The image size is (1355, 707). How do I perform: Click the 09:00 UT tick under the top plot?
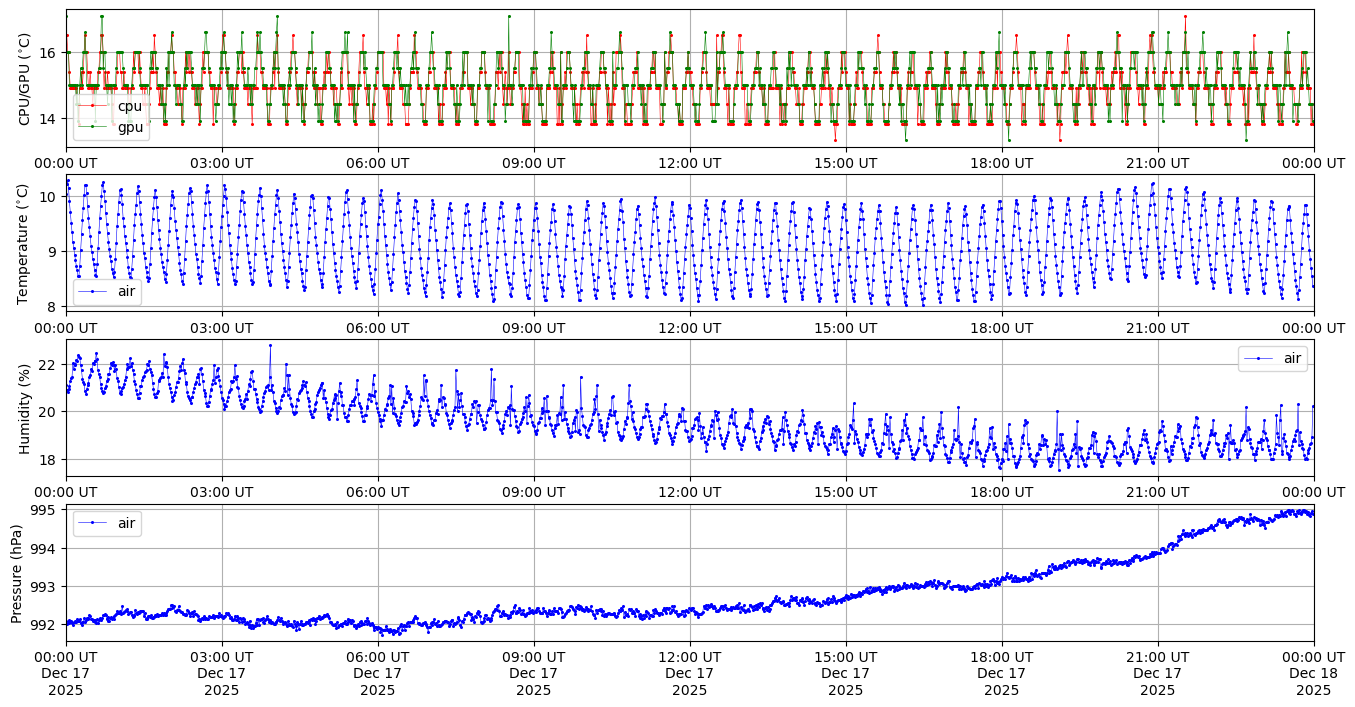(x=534, y=162)
